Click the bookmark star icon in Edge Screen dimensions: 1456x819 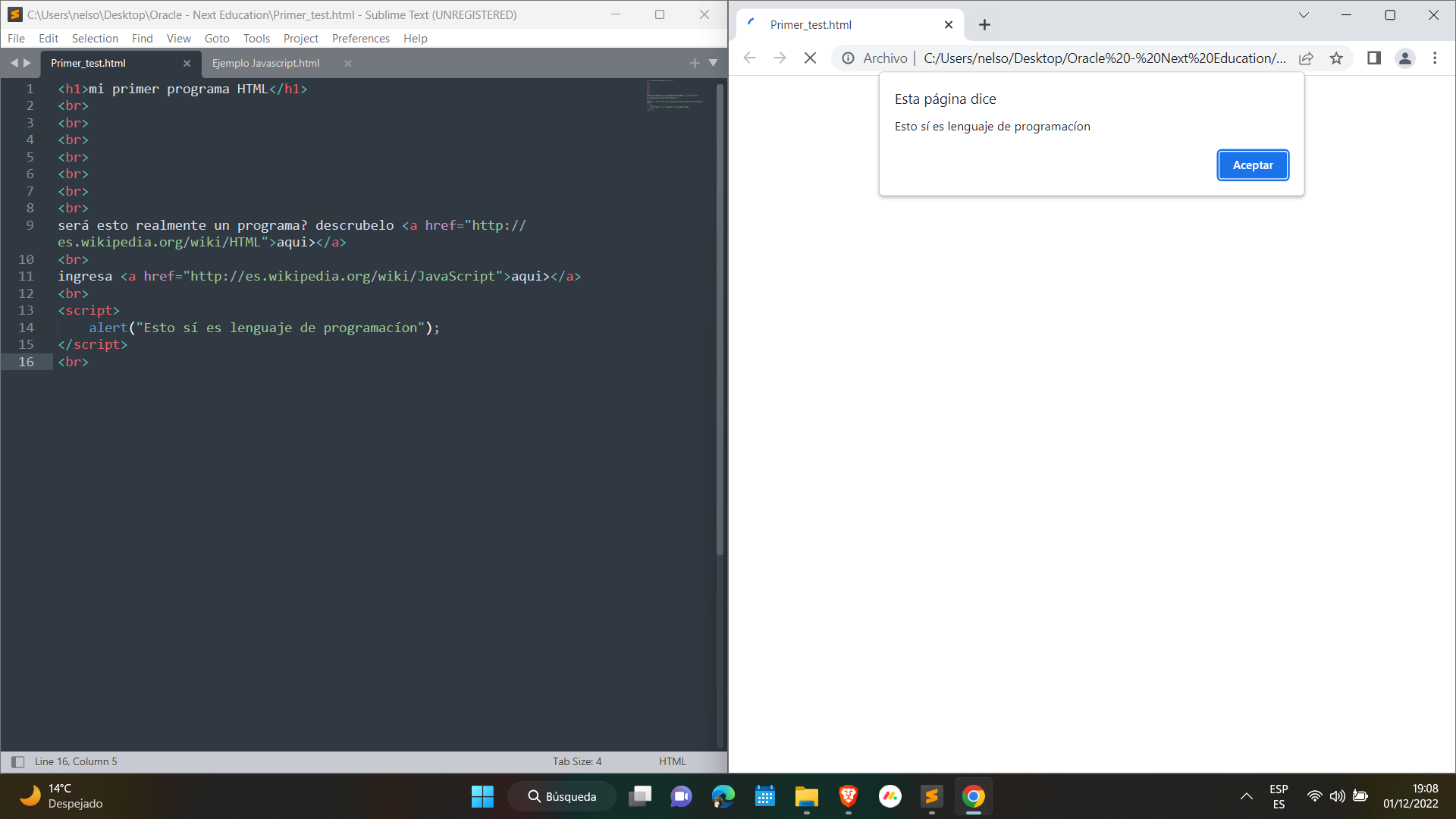[x=1338, y=58]
